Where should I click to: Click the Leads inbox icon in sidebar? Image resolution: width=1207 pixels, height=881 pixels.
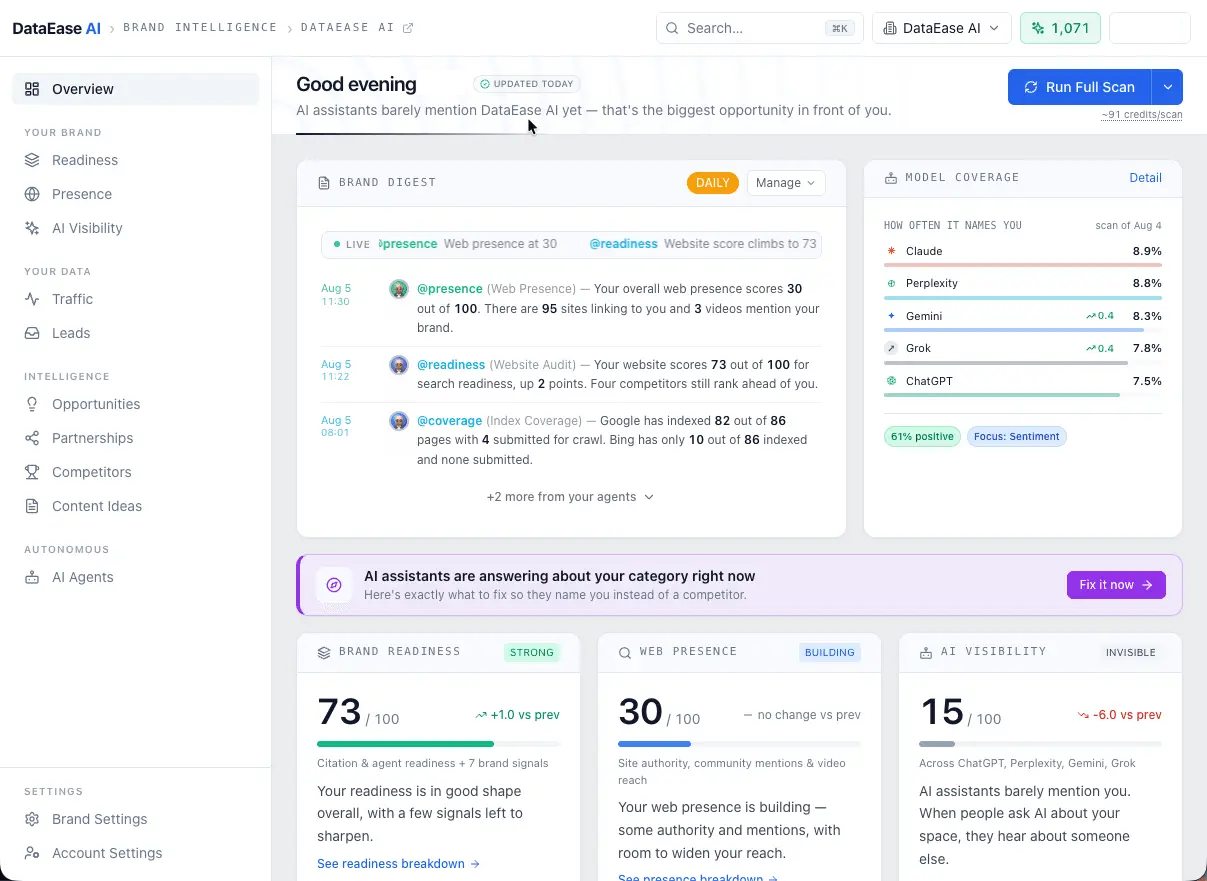[32, 333]
